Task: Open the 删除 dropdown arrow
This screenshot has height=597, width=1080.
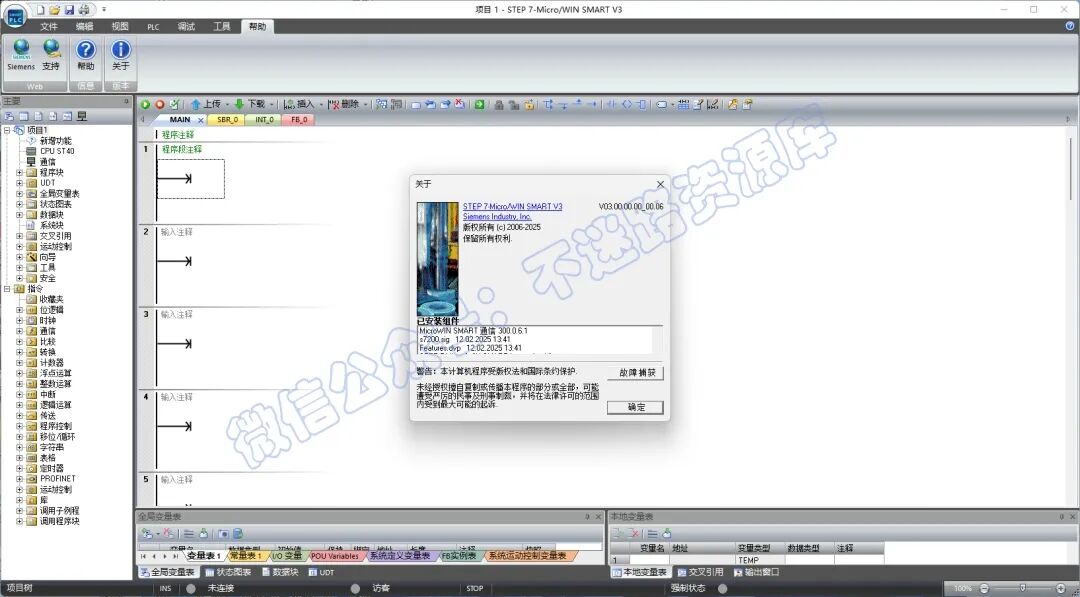Action: pos(366,105)
